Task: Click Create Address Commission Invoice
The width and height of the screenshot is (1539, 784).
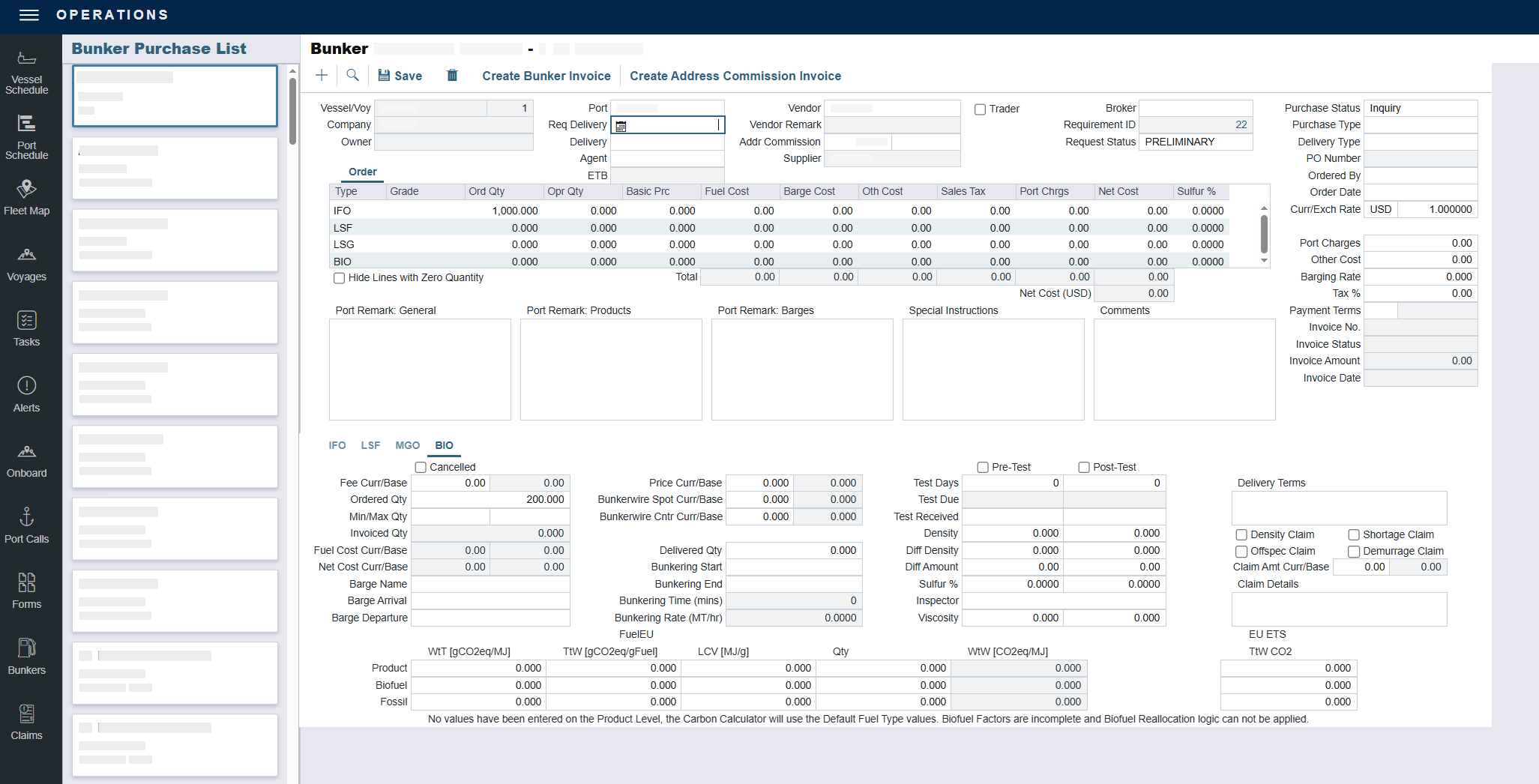Action: click(x=735, y=76)
